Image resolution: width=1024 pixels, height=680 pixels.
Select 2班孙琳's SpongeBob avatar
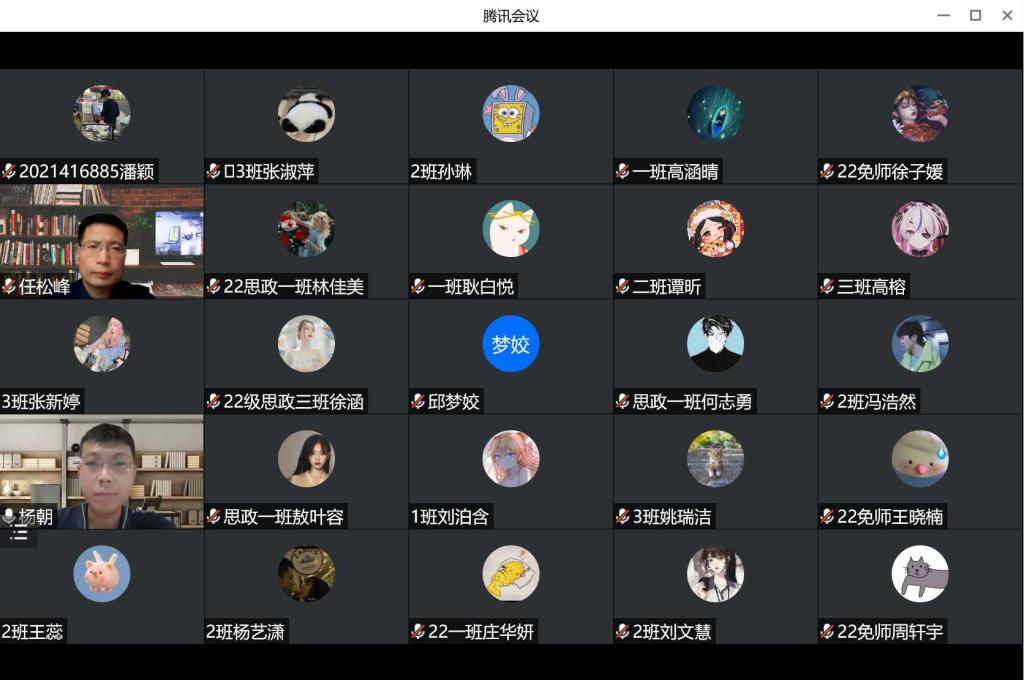coord(511,113)
